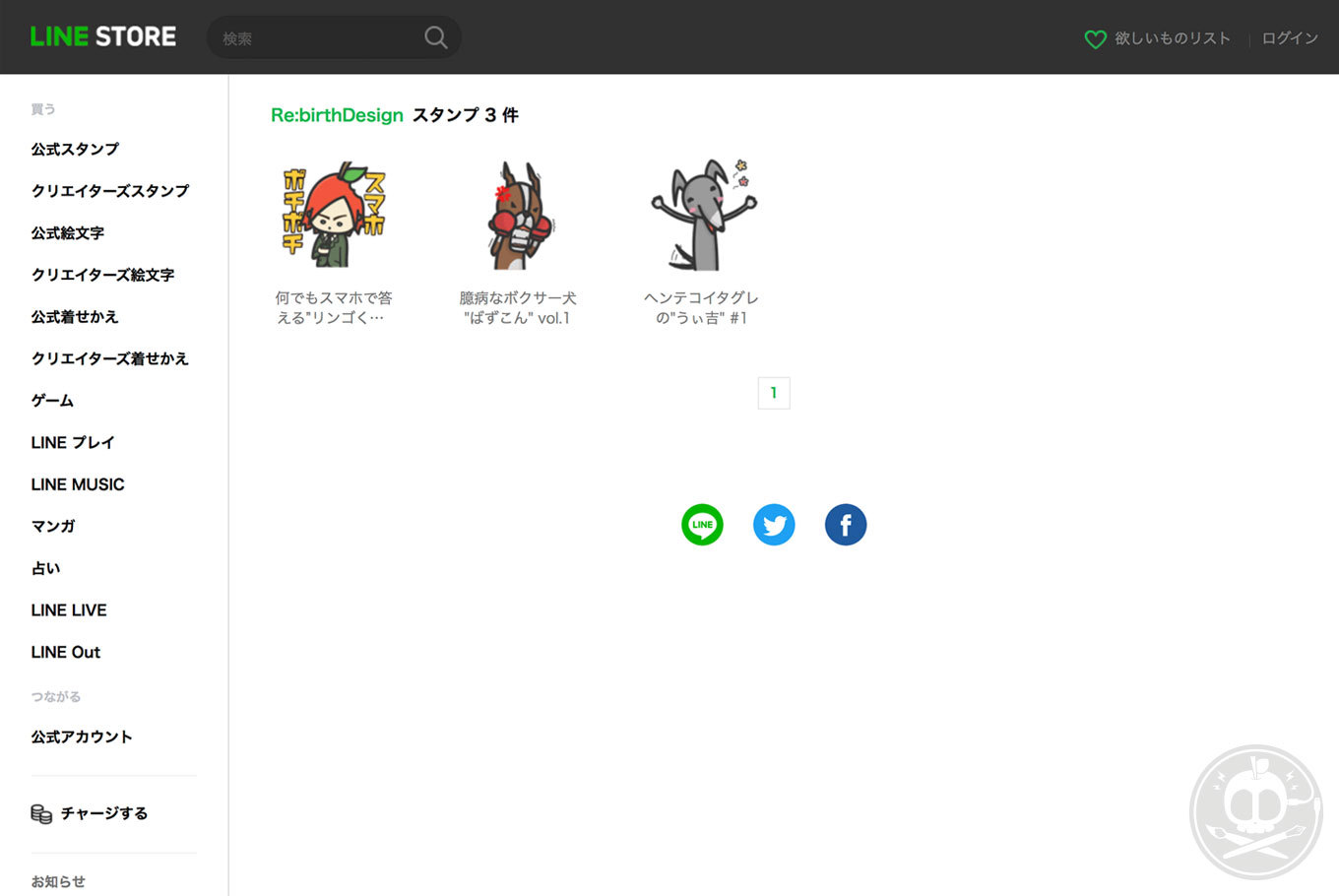Open the マンガ sidebar item
The width and height of the screenshot is (1339, 896).
tap(53, 527)
